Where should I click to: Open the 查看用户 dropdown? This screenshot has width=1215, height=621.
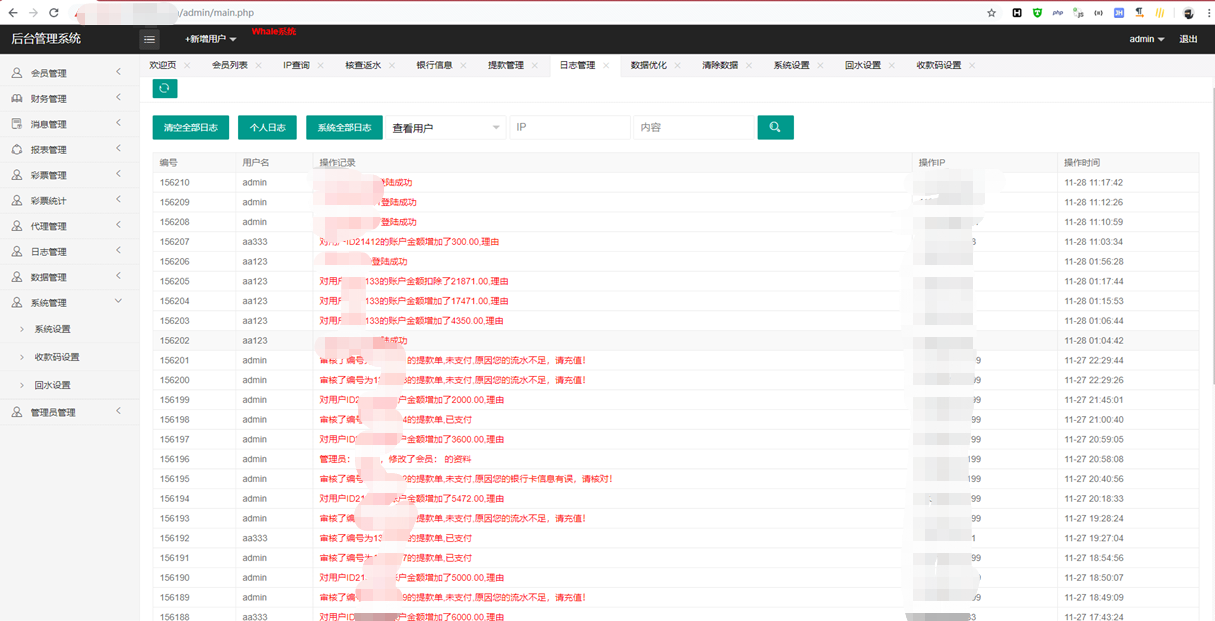tap(445, 128)
